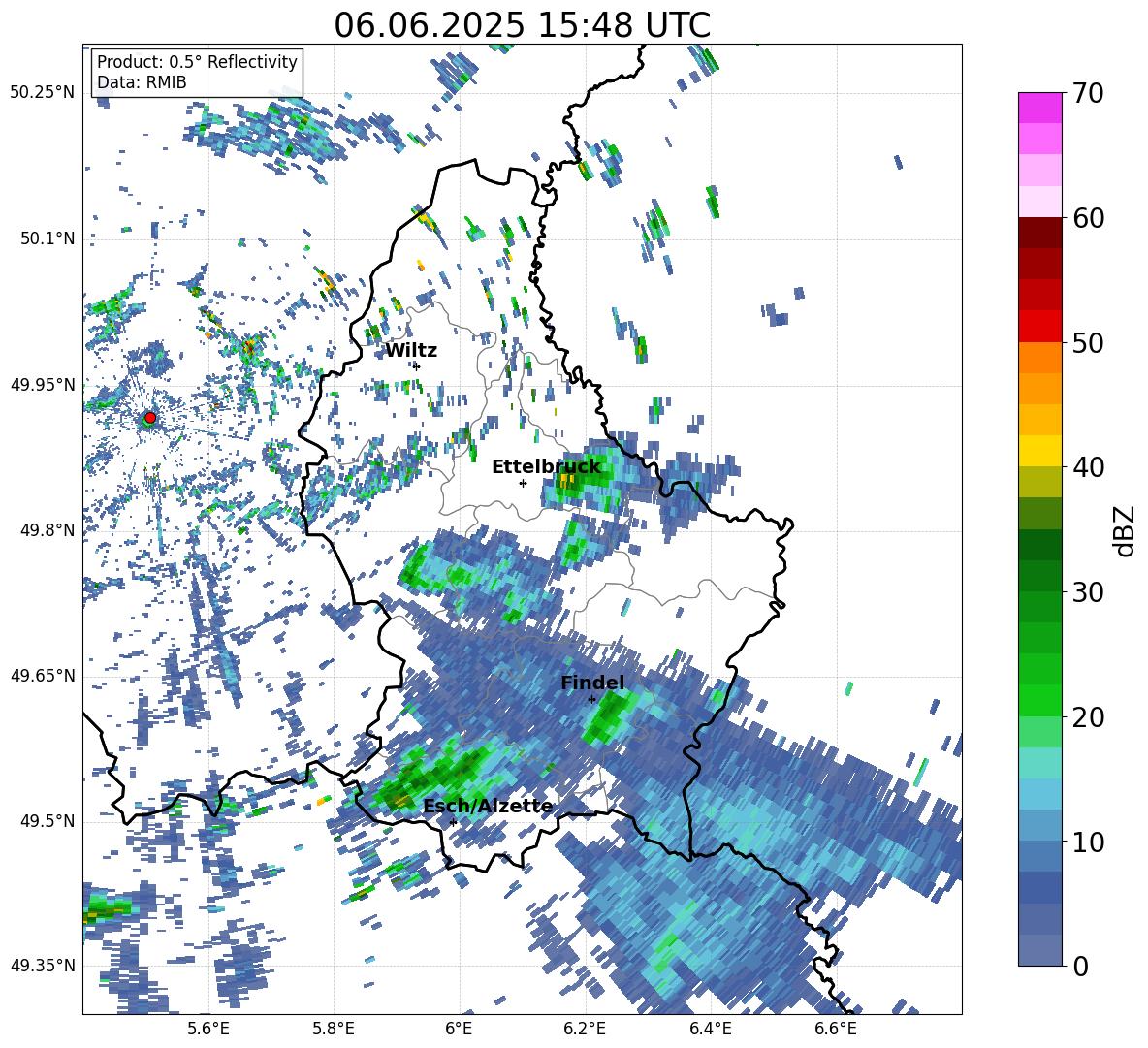Click the colorbar tick label 10
Image resolution: width=1148 pixels, height=1048 pixels.
coord(1088,842)
